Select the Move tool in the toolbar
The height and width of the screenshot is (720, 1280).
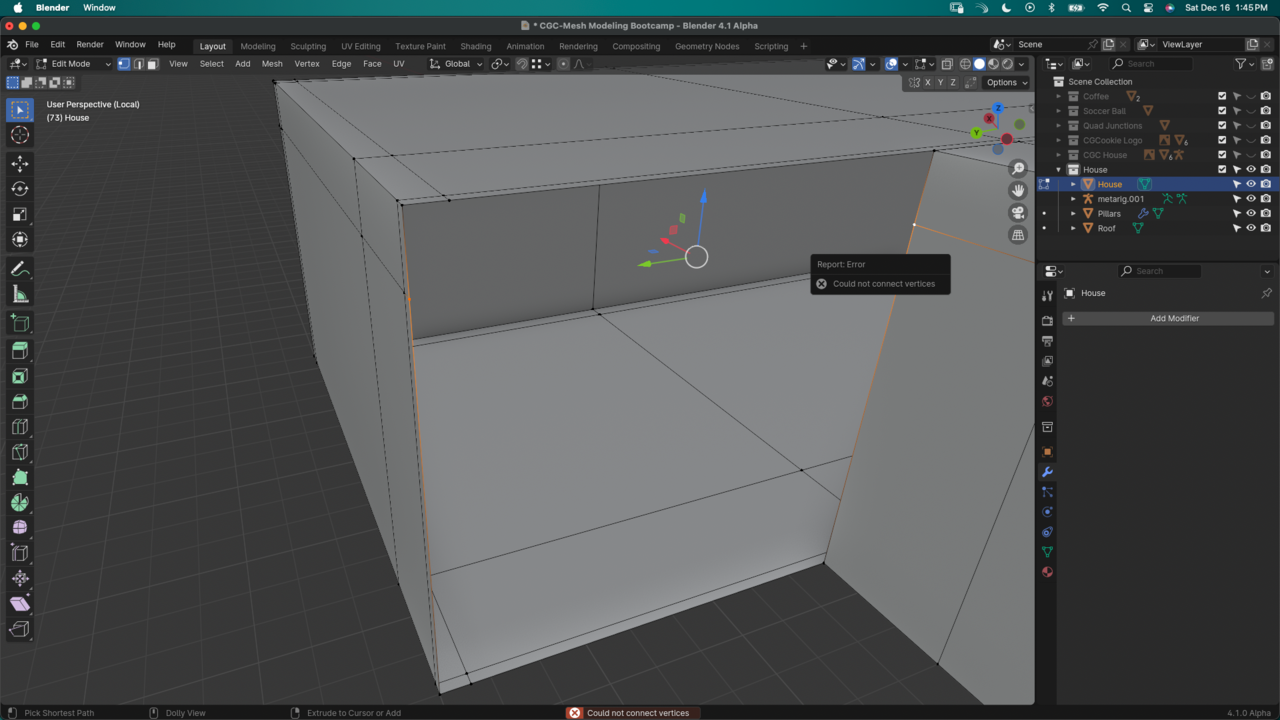pyautogui.click(x=19, y=164)
